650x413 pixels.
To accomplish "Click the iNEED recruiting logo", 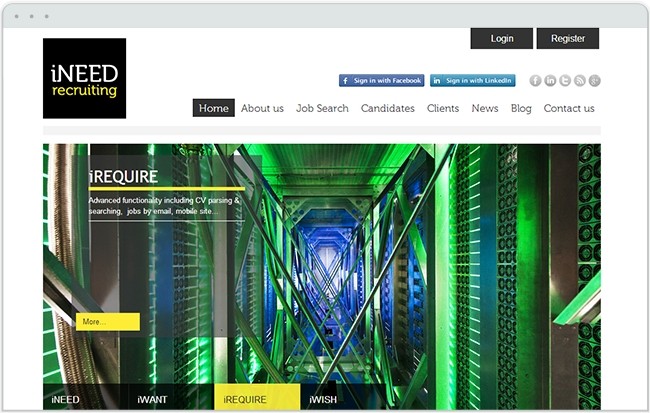I will point(85,78).
